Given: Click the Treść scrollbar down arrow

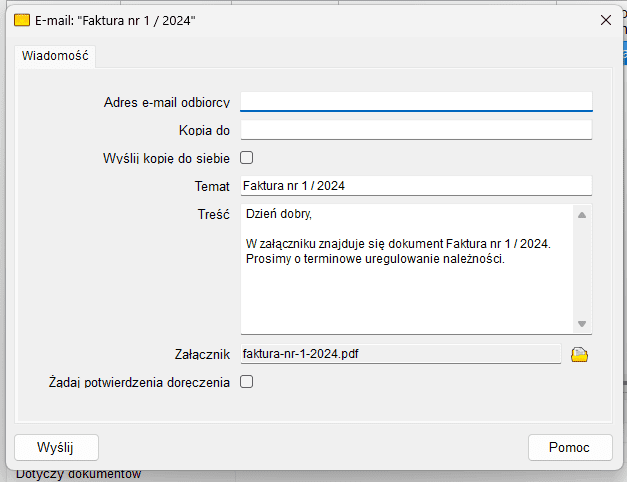Looking at the screenshot, I should tap(582, 324).
